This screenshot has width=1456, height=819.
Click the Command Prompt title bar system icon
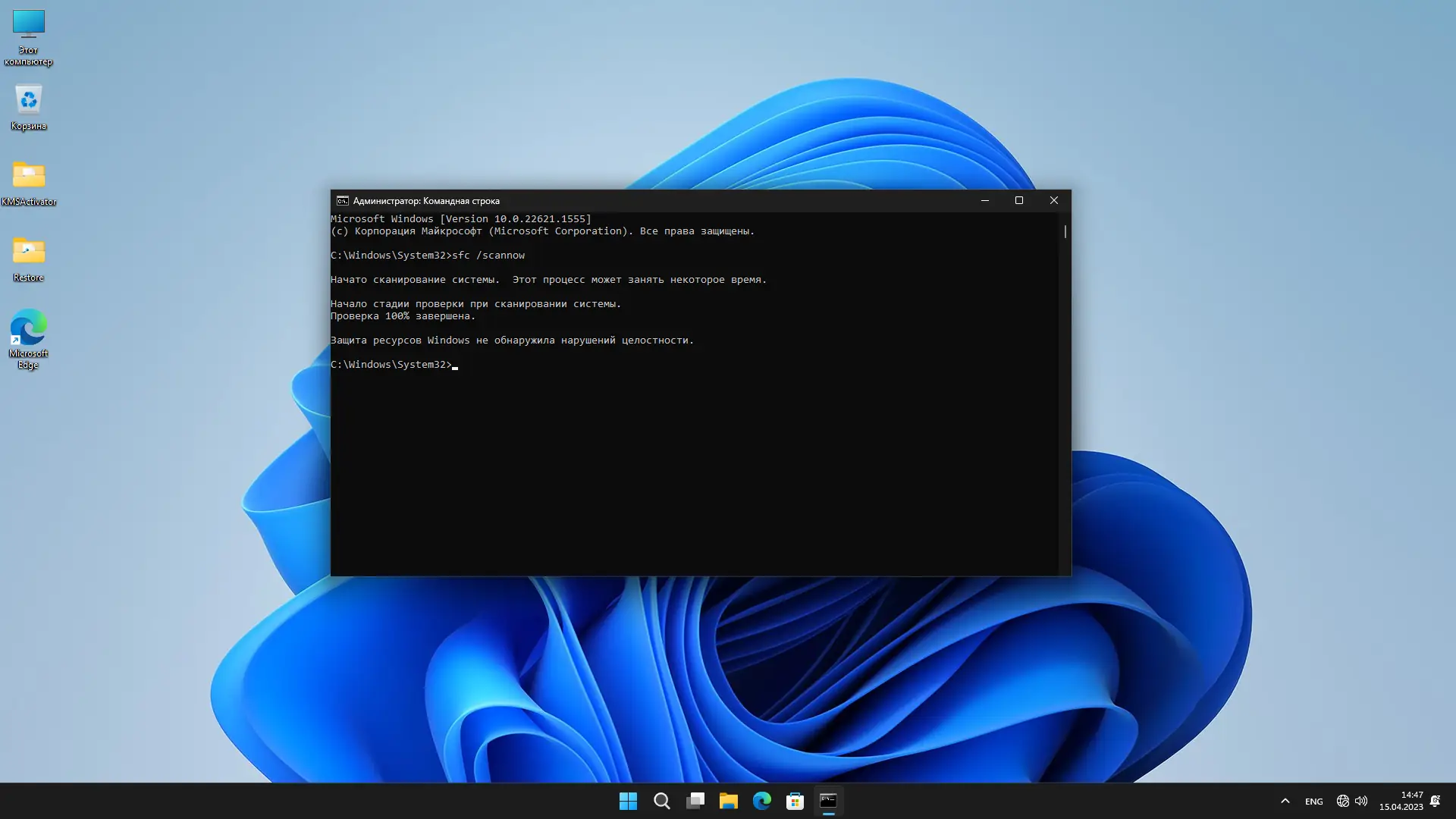[343, 201]
